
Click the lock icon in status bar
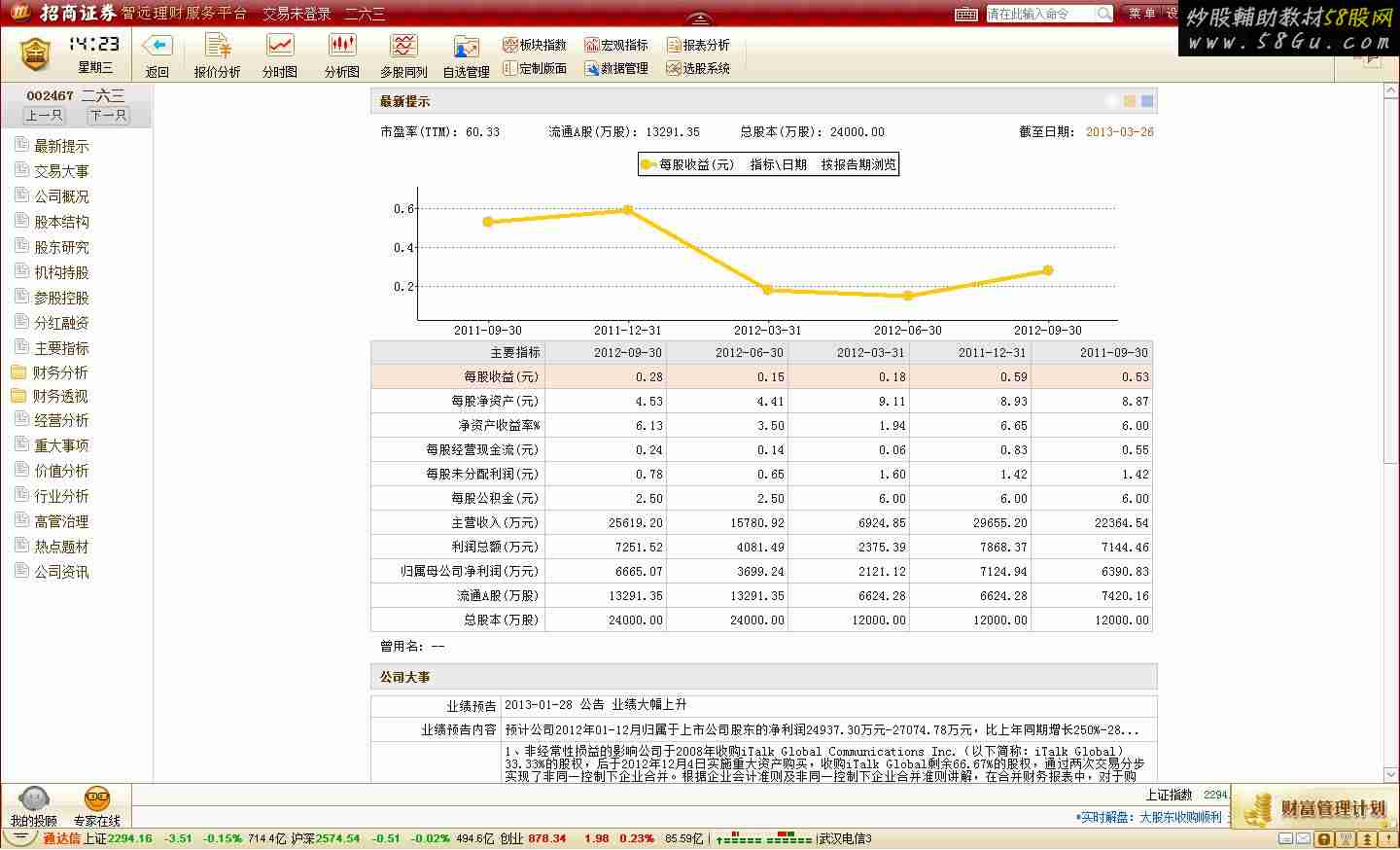pos(1323,838)
